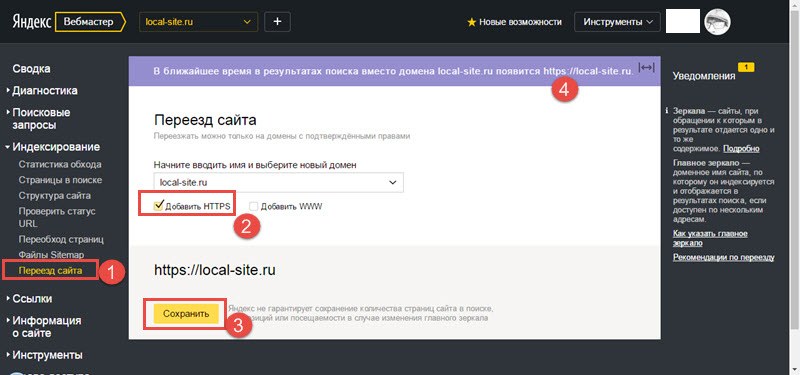Open Проверить статус URL page
Screen dimensions: 800x375
57,217
